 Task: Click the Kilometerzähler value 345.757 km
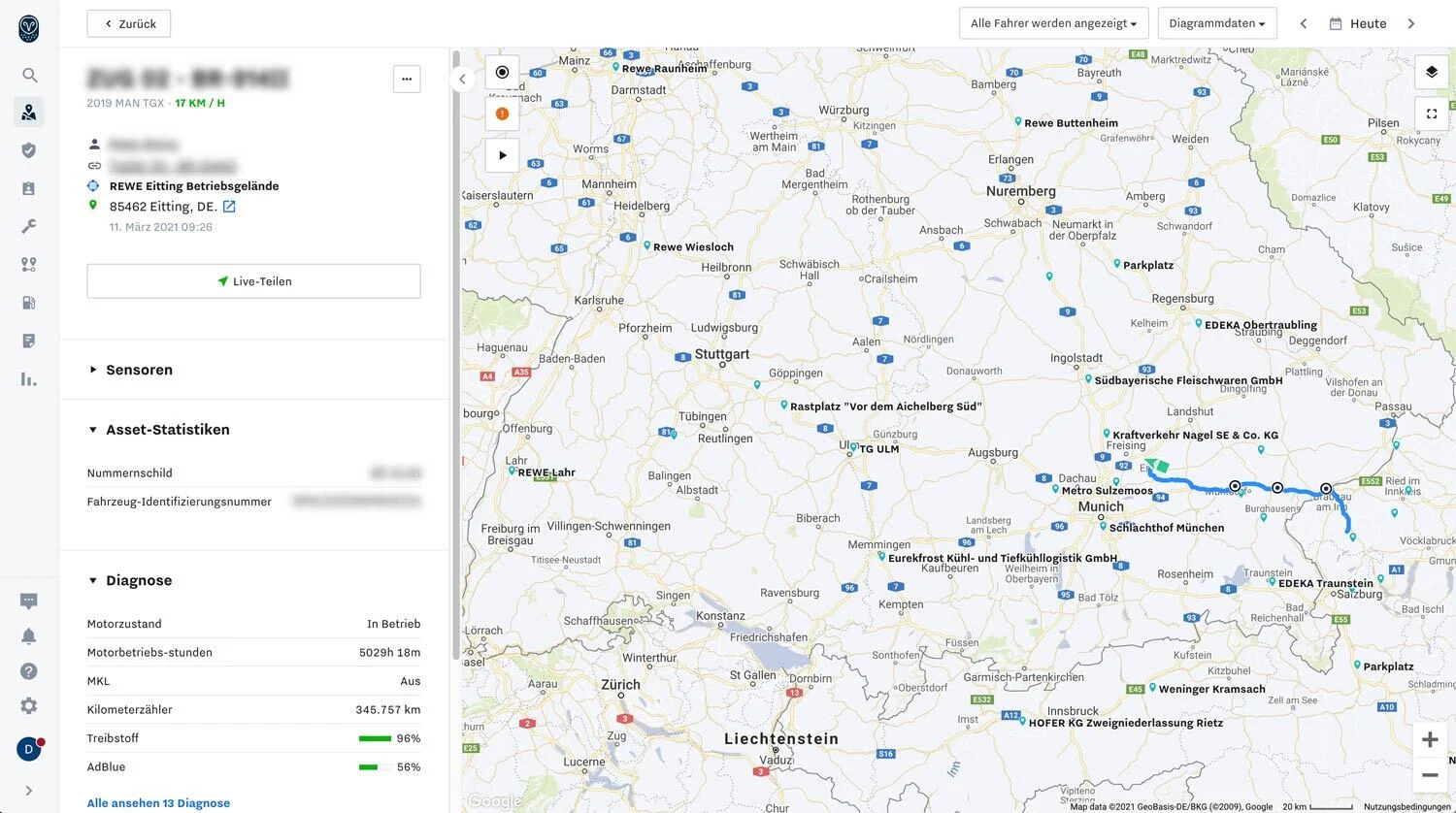(388, 710)
